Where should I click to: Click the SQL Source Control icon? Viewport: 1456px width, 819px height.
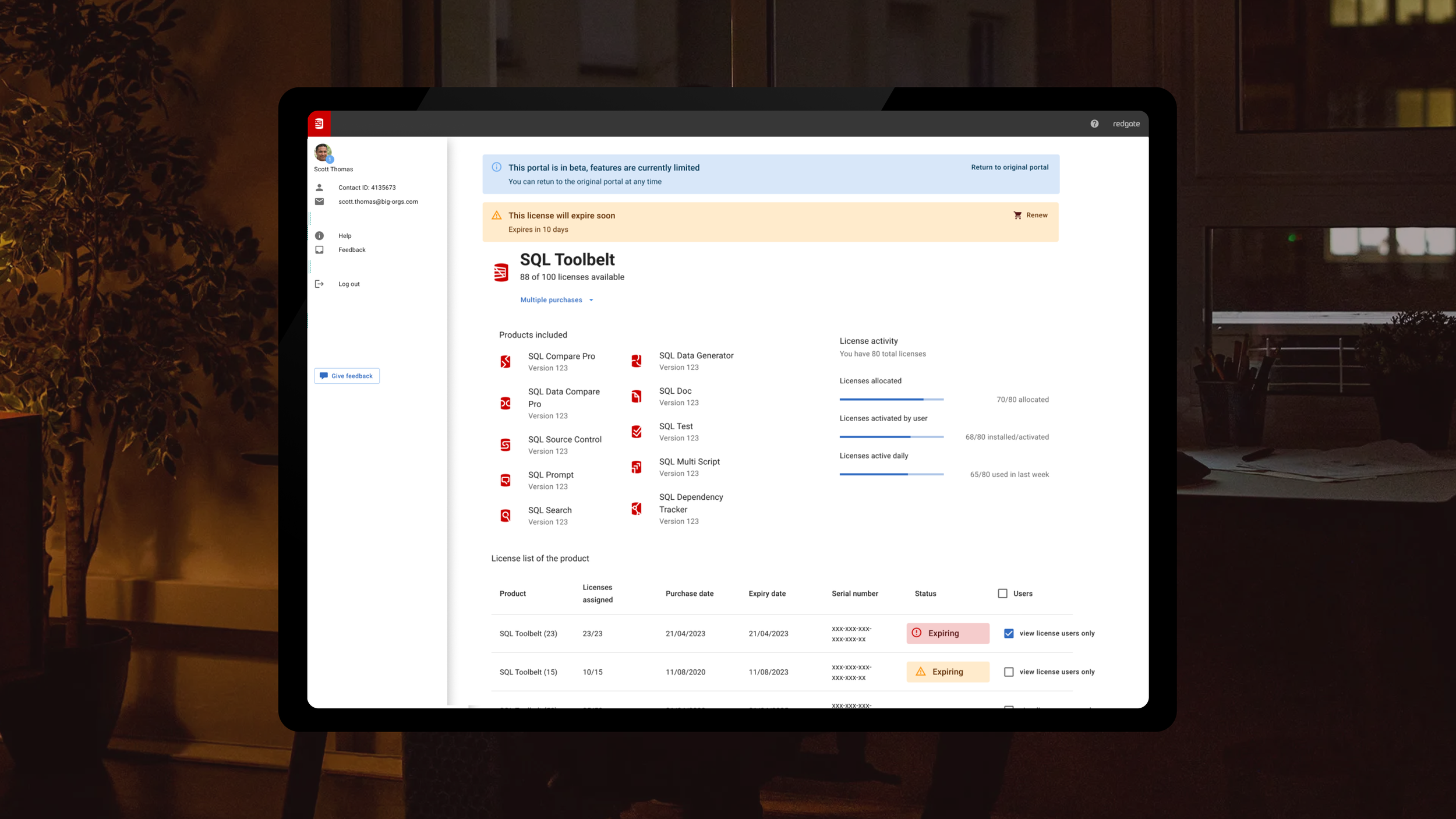(506, 445)
